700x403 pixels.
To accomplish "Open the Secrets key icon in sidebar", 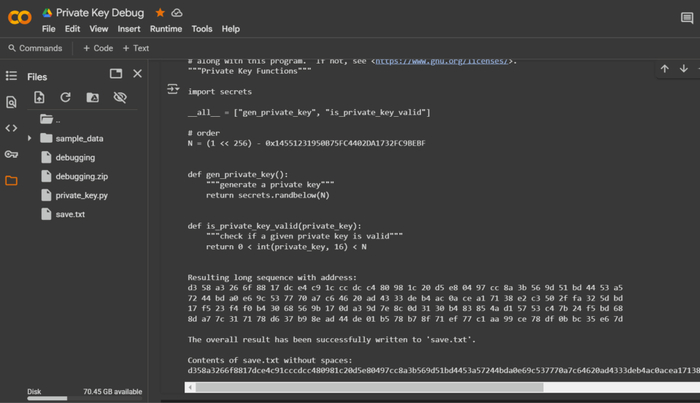I will (x=11, y=154).
